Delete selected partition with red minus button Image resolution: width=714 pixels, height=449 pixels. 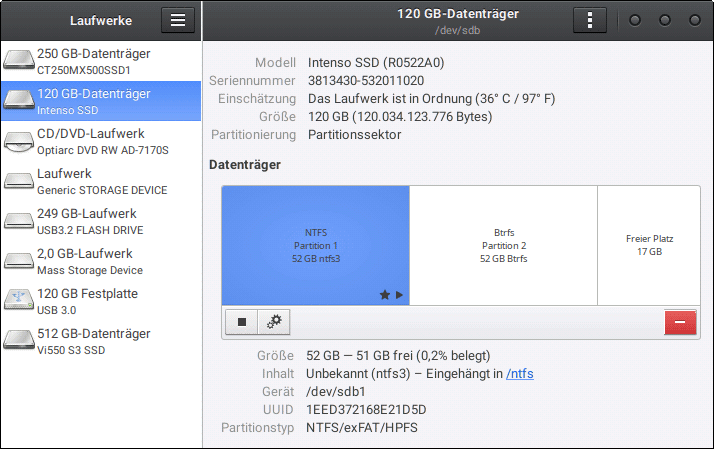pos(680,322)
